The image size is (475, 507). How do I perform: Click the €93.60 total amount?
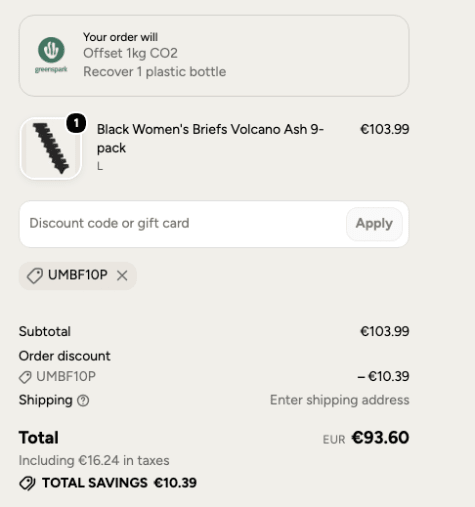tap(380, 437)
